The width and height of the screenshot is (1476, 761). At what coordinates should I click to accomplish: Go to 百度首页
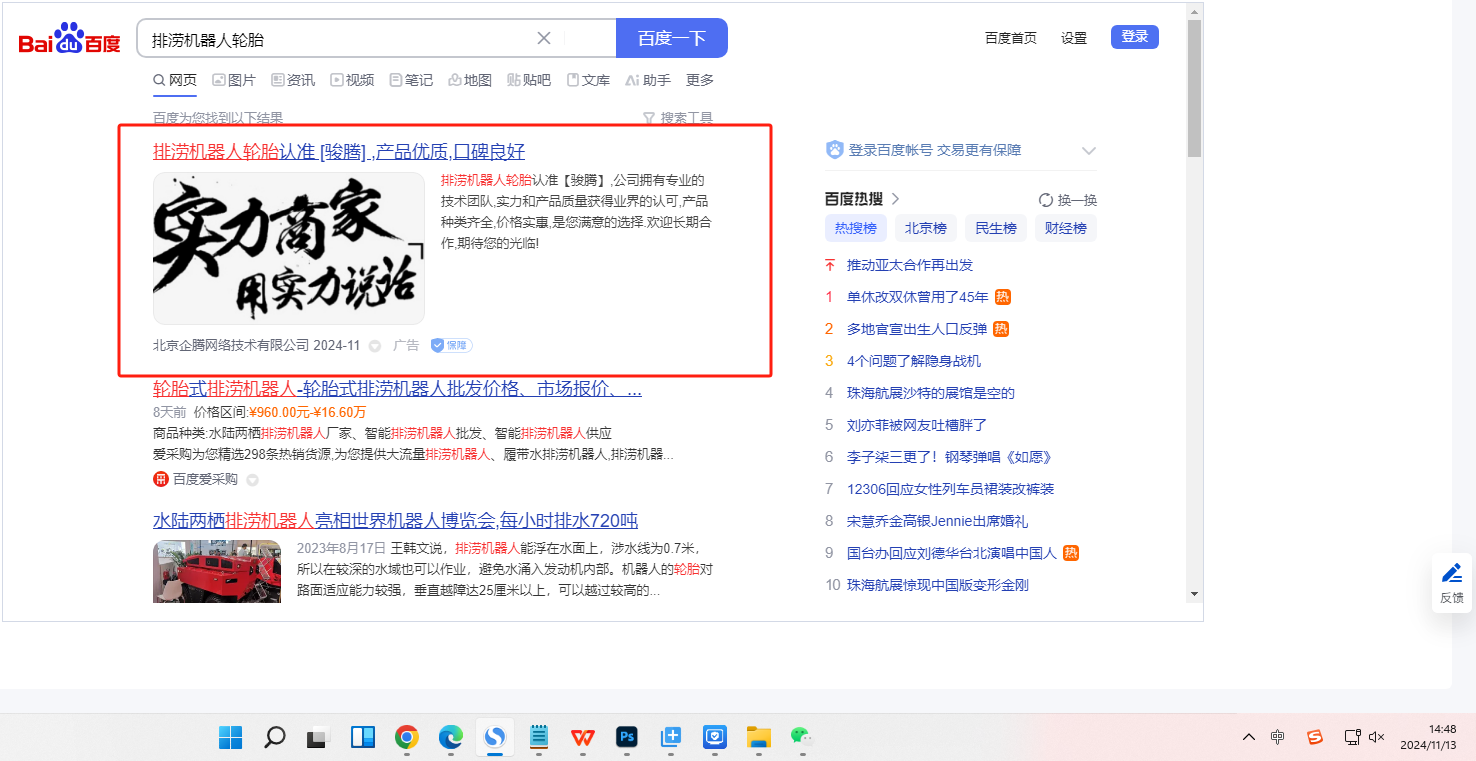tap(1011, 38)
